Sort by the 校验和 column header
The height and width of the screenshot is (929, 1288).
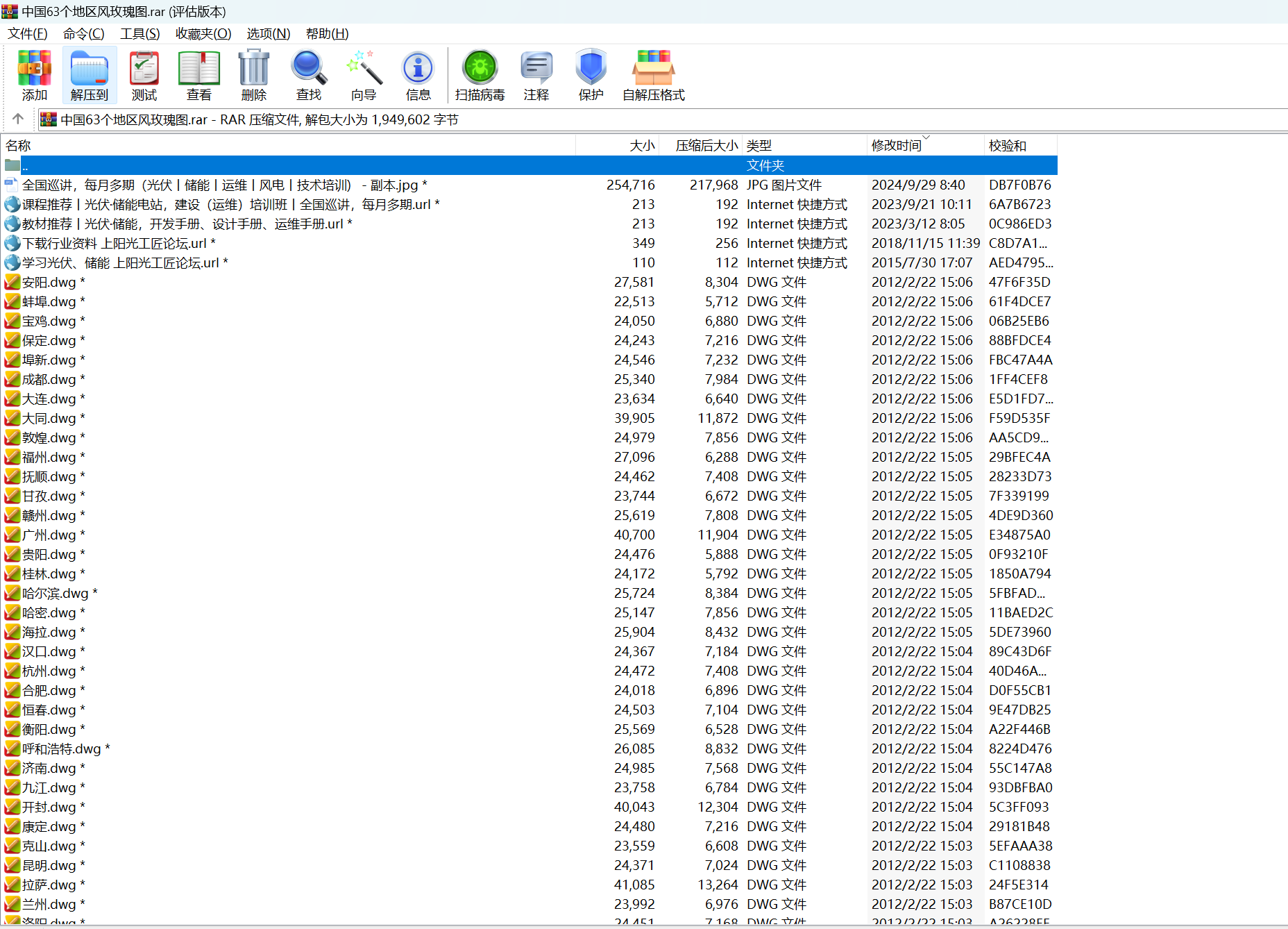(1021, 145)
